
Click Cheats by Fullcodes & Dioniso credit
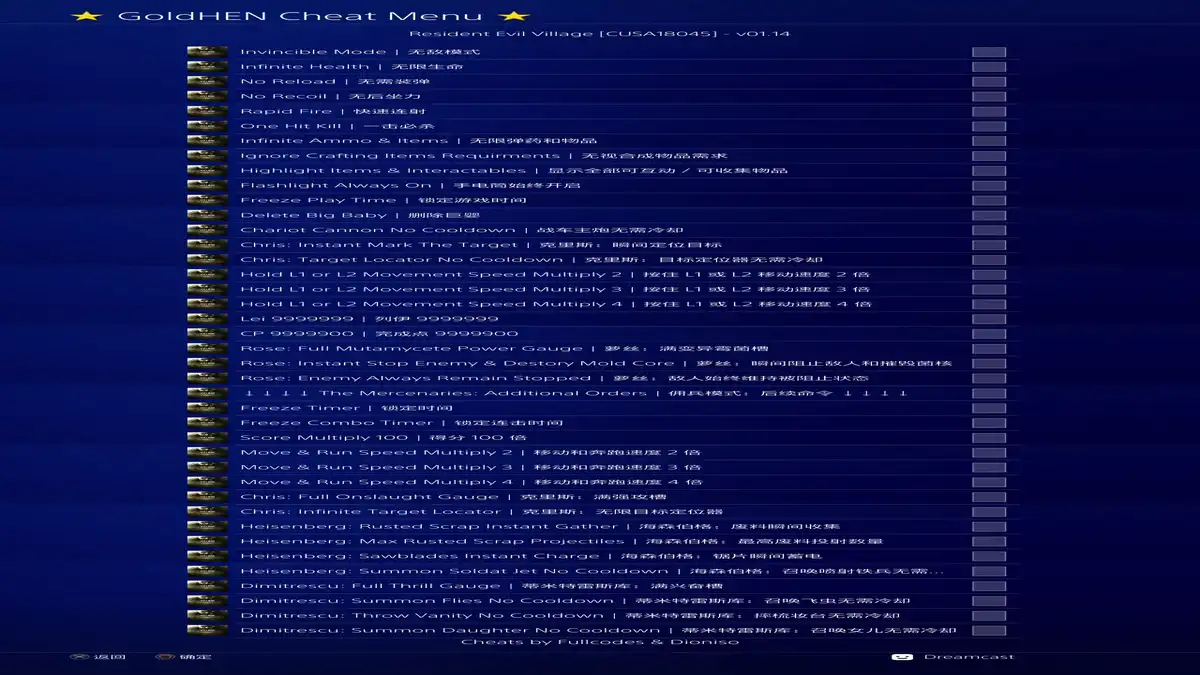[600, 642]
